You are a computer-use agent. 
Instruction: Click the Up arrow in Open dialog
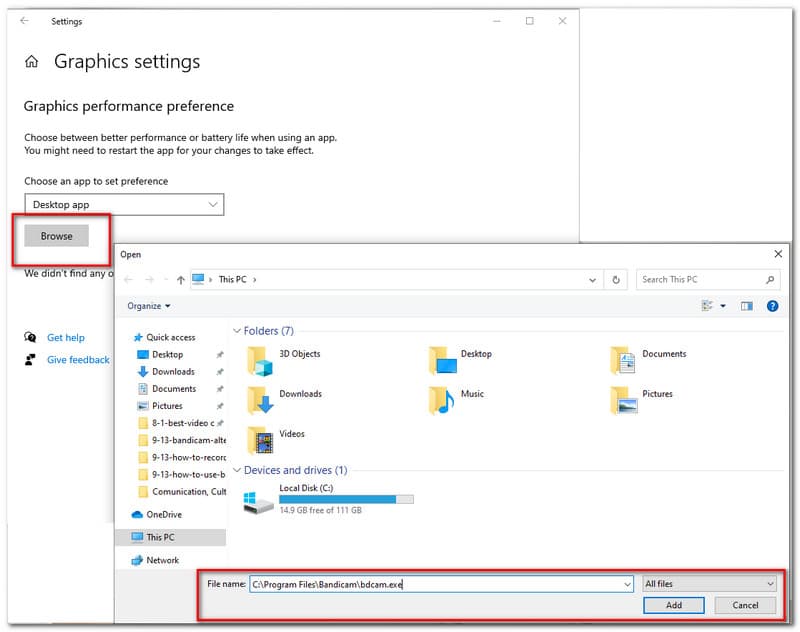click(x=181, y=280)
